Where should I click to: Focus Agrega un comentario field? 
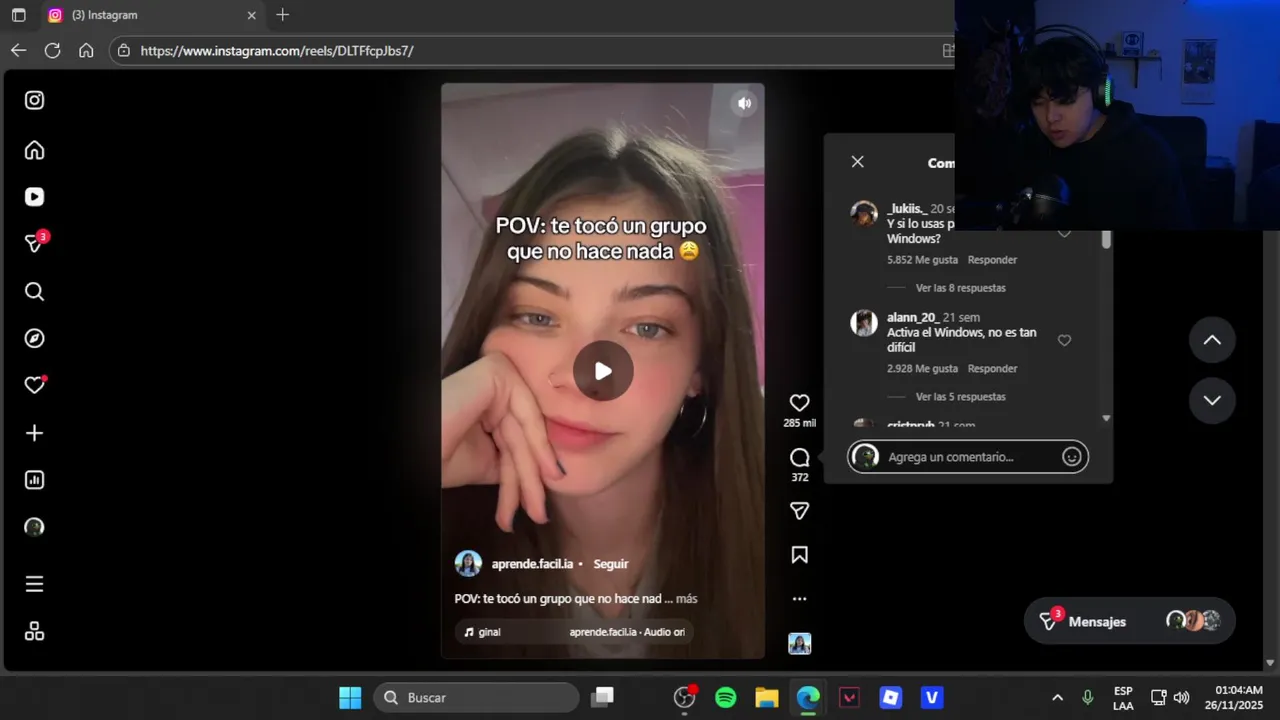968,457
